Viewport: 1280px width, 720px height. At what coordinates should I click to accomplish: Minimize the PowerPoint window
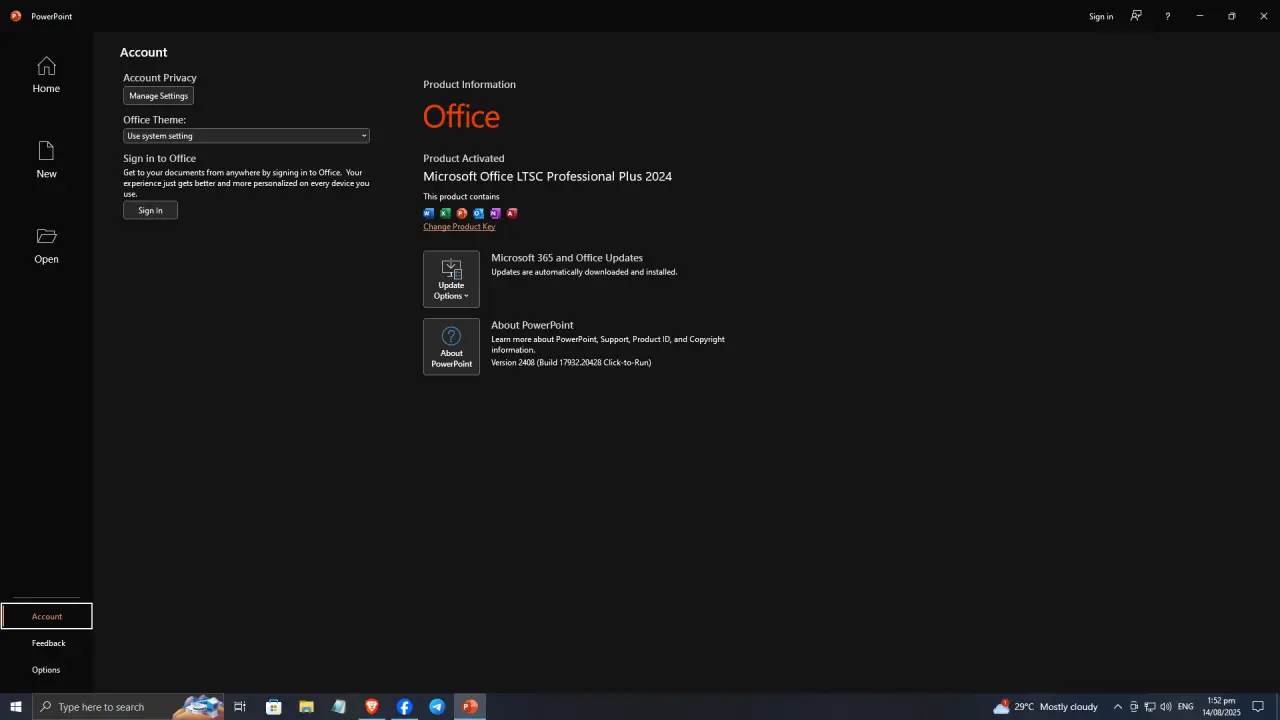(1200, 16)
